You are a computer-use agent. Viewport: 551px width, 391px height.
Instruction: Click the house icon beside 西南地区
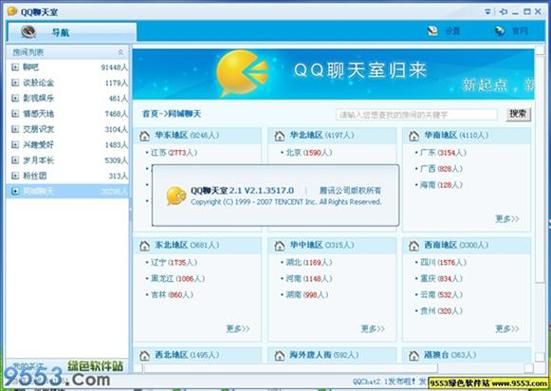click(414, 246)
